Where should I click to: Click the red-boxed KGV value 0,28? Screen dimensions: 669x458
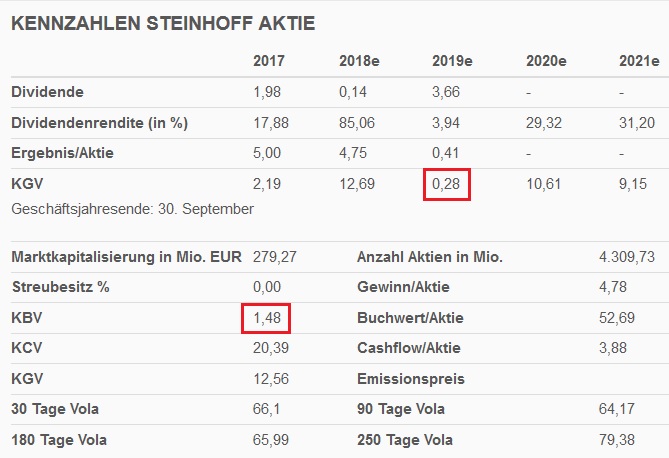pyautogui.click(x=446, y=185)
